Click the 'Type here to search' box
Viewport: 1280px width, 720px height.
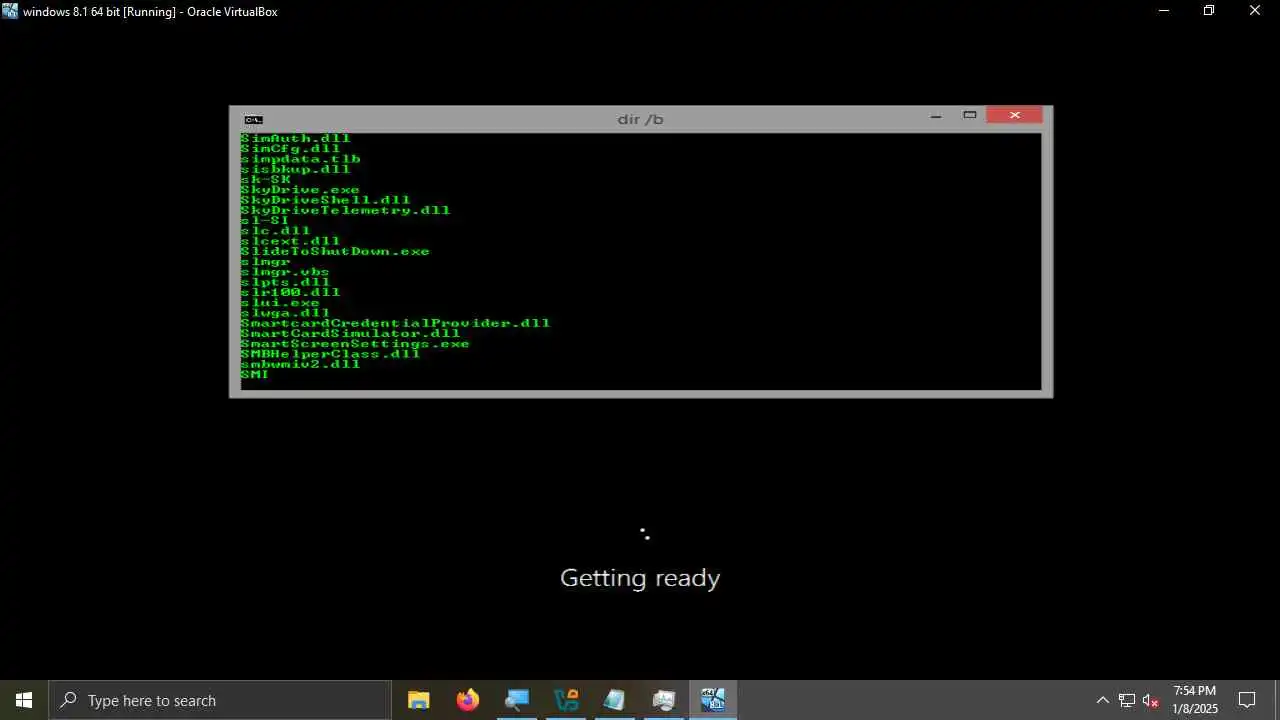tap(220, 700)
